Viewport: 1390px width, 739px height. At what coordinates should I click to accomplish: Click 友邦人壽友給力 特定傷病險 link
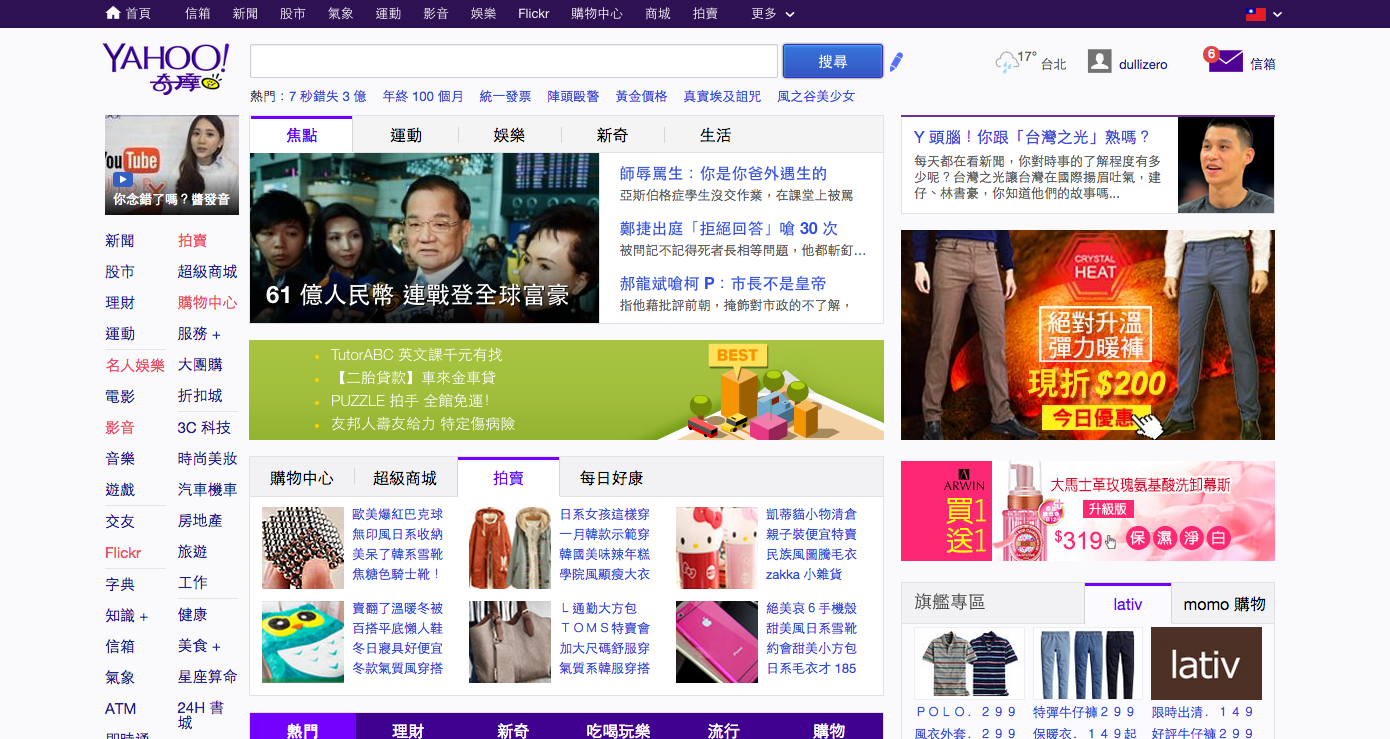[422, 424]
